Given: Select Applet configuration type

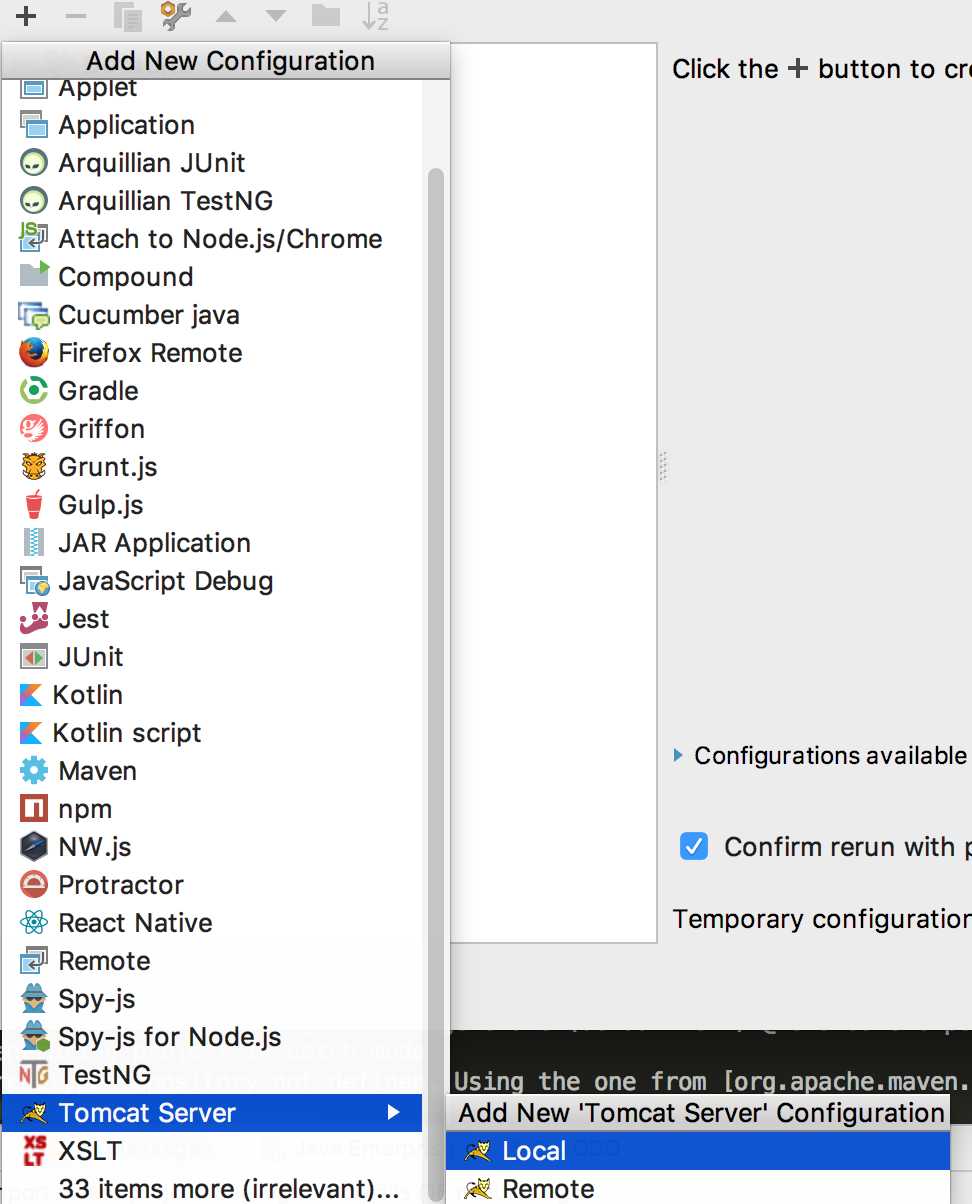Looking at the screenshot, I should [212, 90].
